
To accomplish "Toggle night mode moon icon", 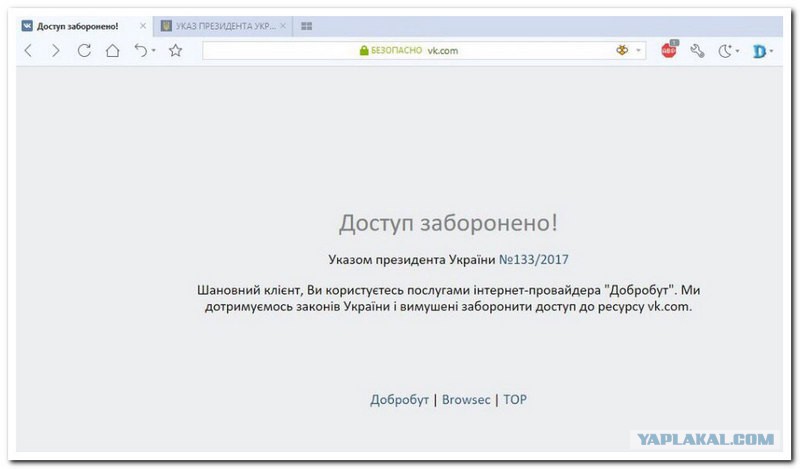I will point(725,51).
